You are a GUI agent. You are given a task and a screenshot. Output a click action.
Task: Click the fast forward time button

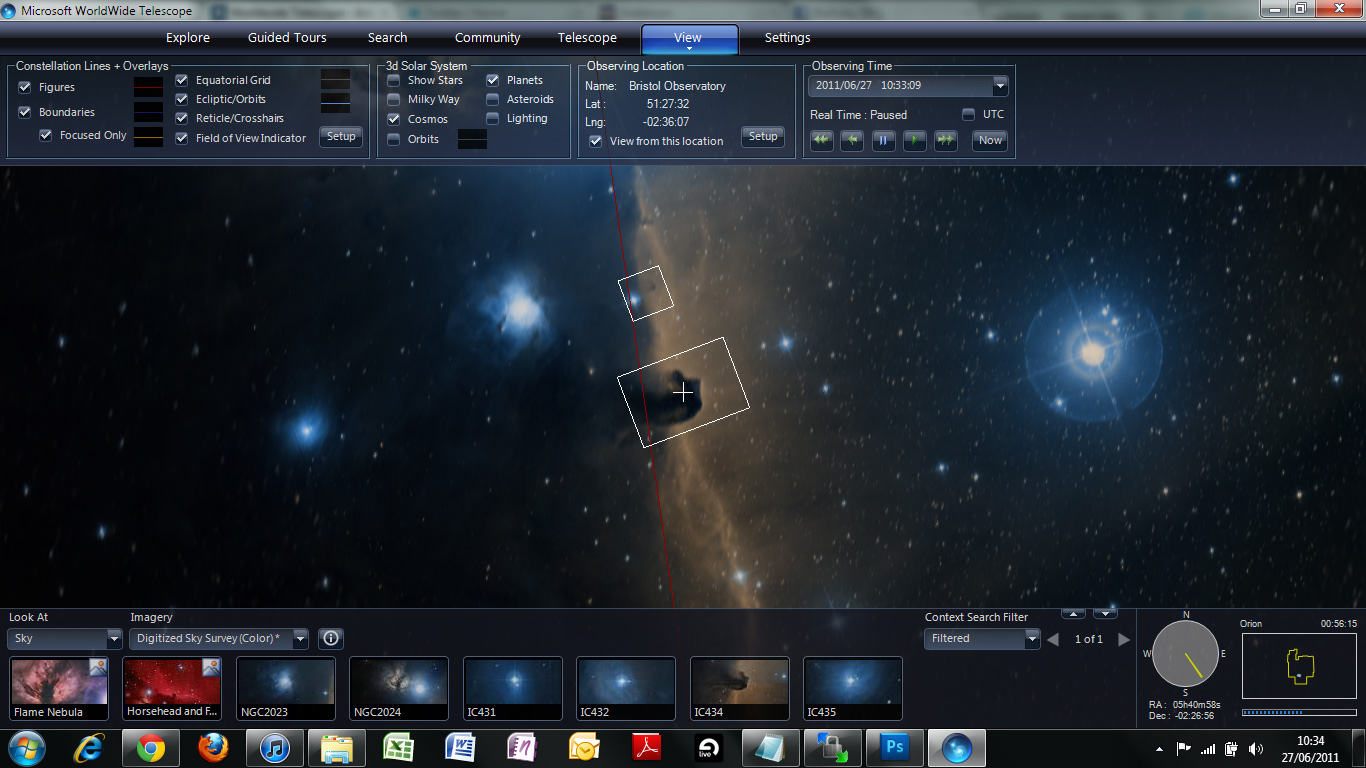tap(945, 141)
